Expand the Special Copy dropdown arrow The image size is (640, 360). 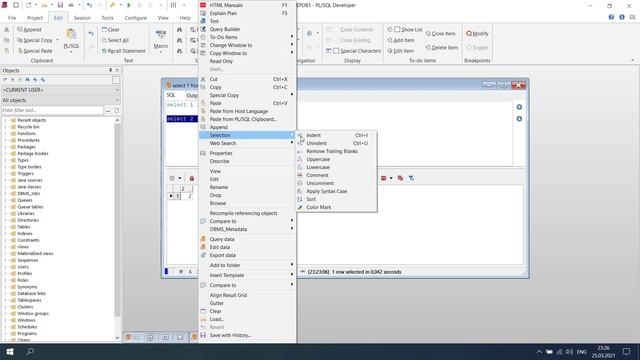(58, 40)
